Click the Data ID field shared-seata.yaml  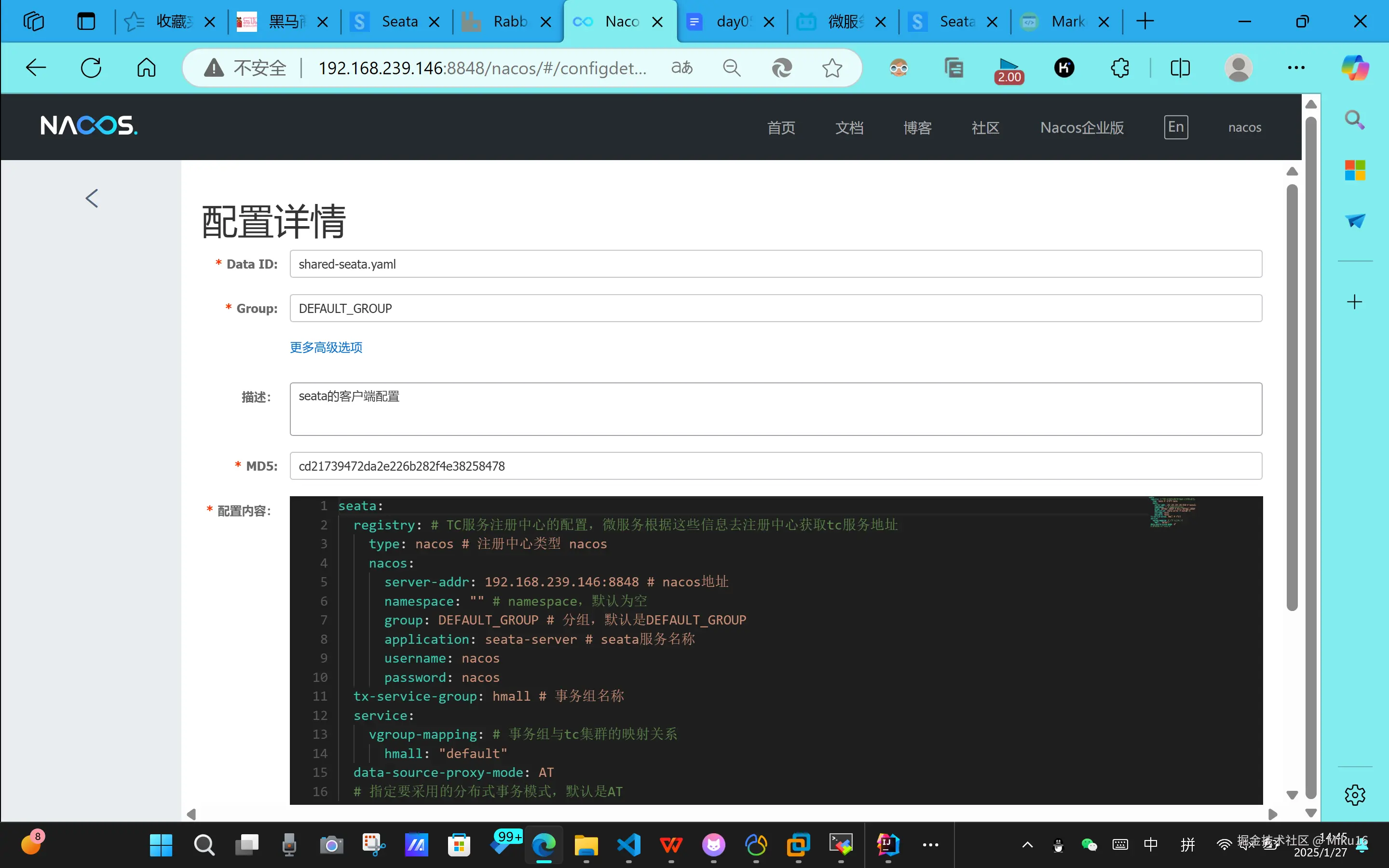[x=776, y=264]
